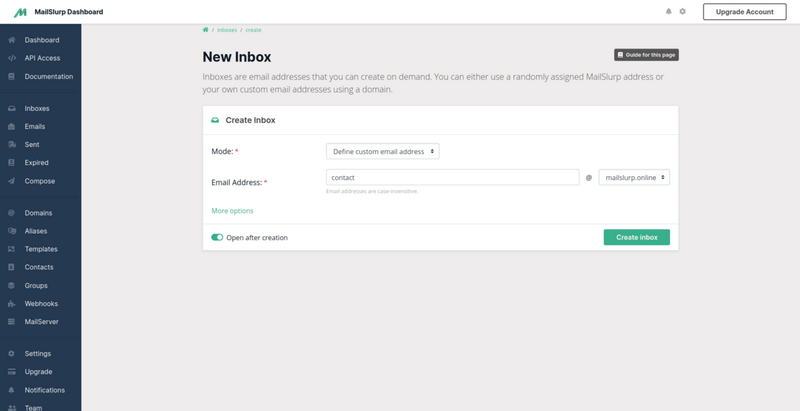The width and height of the screenshot is (800, 411).
Task: Open the notifications bell in header
Action: [x=668, y=11]
